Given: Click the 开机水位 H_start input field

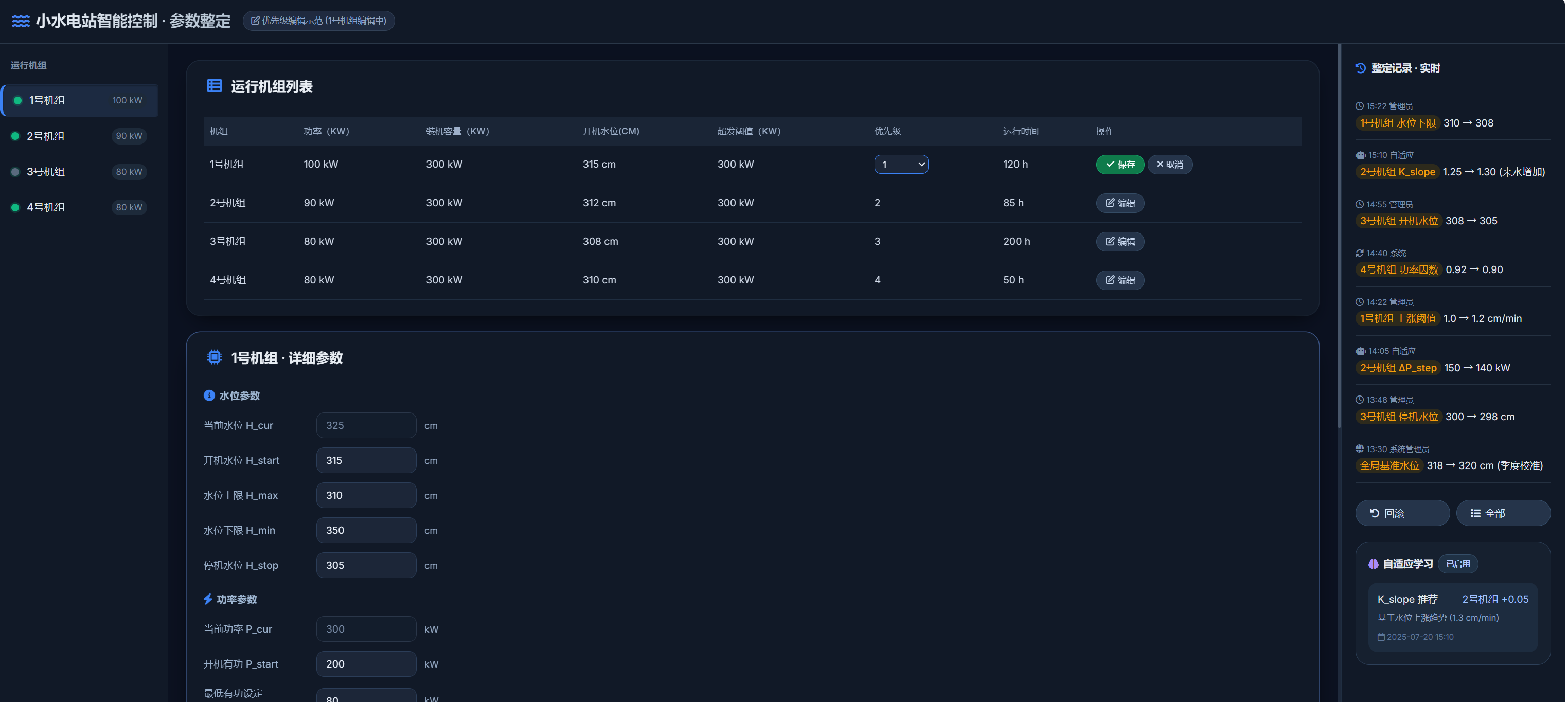Looking at the screenshot, I should pyautogui.click(x=366, y=460).
